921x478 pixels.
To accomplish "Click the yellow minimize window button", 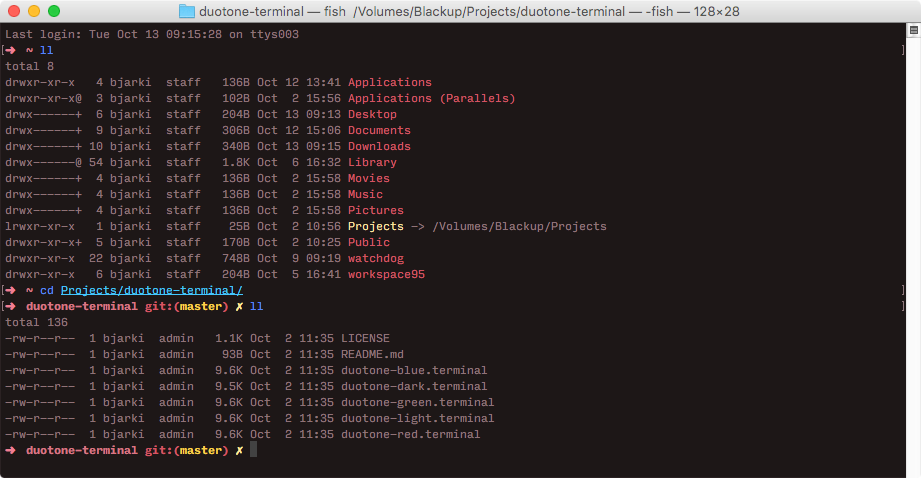I will pyautogui.click(x=34, y=11).
